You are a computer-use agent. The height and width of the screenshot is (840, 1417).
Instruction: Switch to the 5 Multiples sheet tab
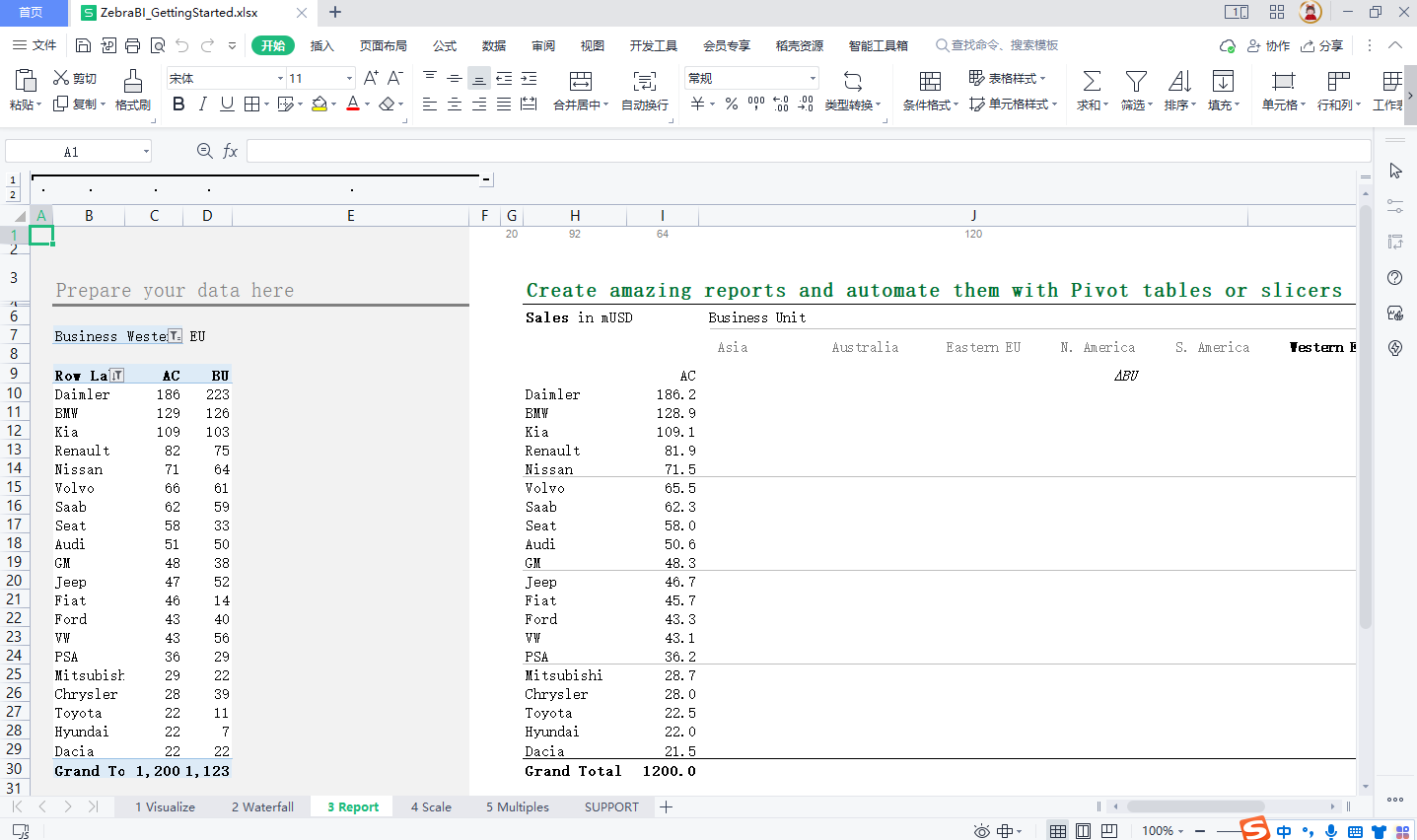point(518,806)
